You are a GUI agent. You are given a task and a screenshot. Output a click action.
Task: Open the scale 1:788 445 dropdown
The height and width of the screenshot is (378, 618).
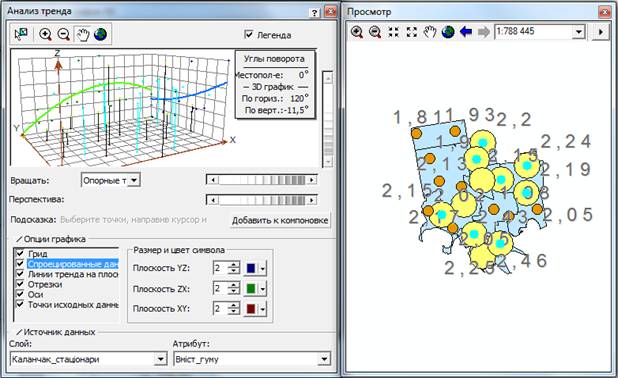[578, 32]
